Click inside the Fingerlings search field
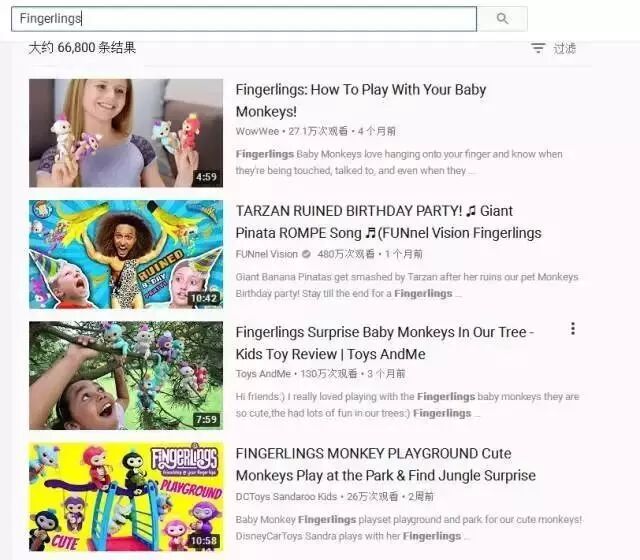Image resolution: width=640 pixels, height=560 pixels. point(244,19)
